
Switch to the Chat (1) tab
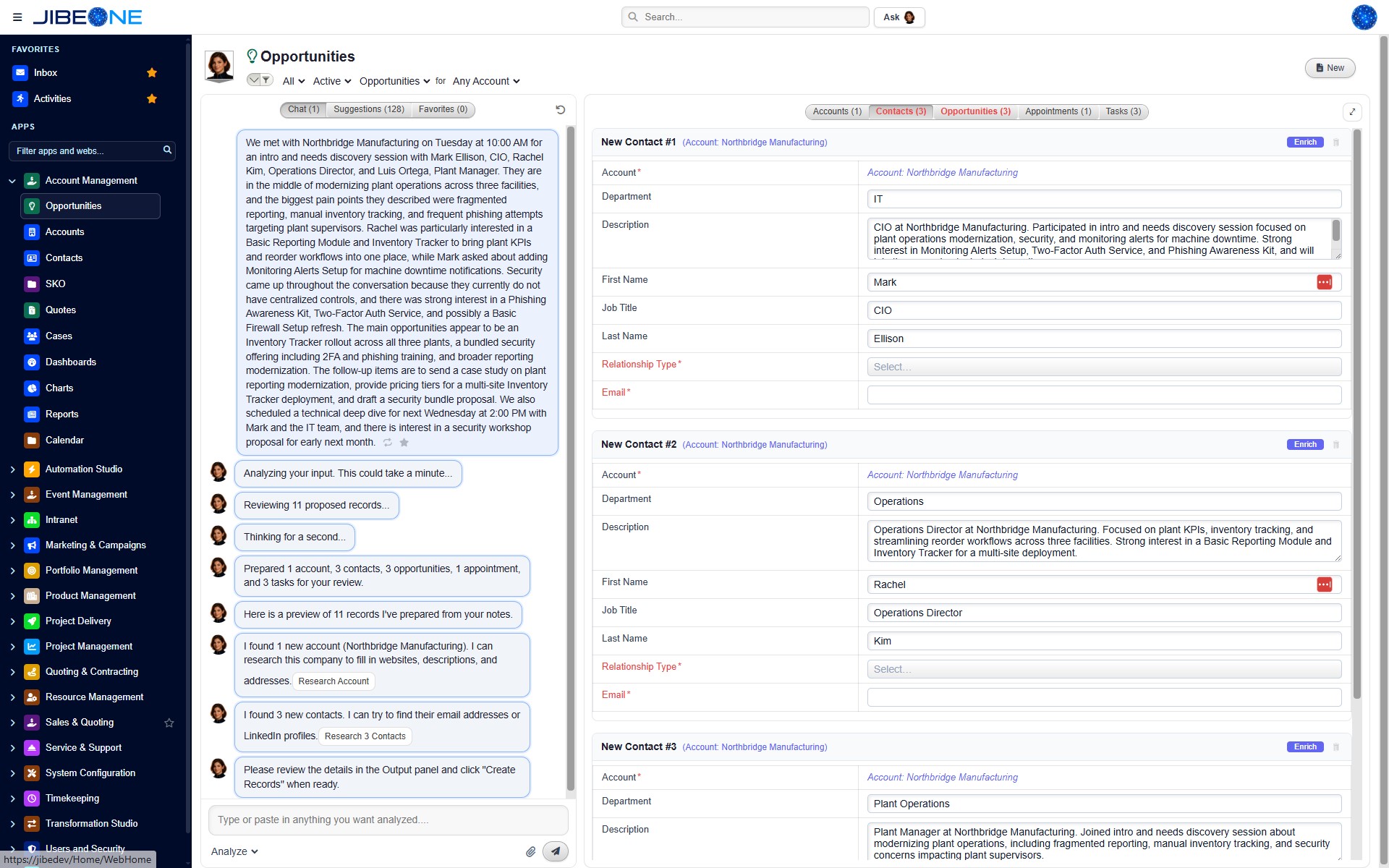click(x=303, y=110)
